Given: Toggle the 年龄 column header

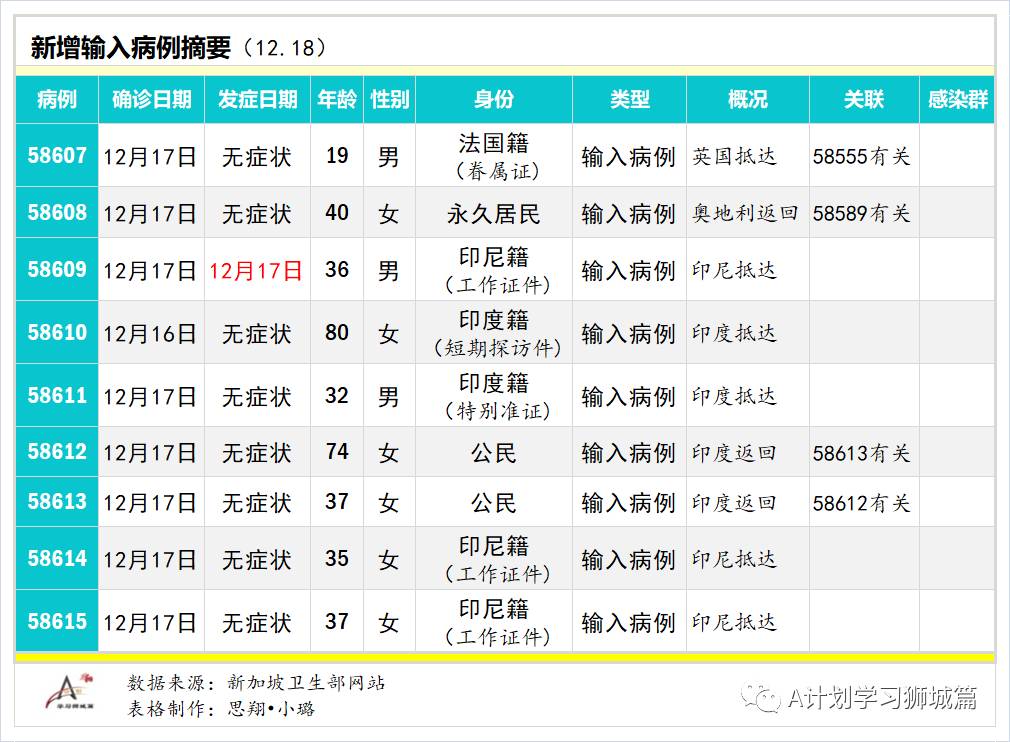Looking at the screenshot, I should pos(337,100).
